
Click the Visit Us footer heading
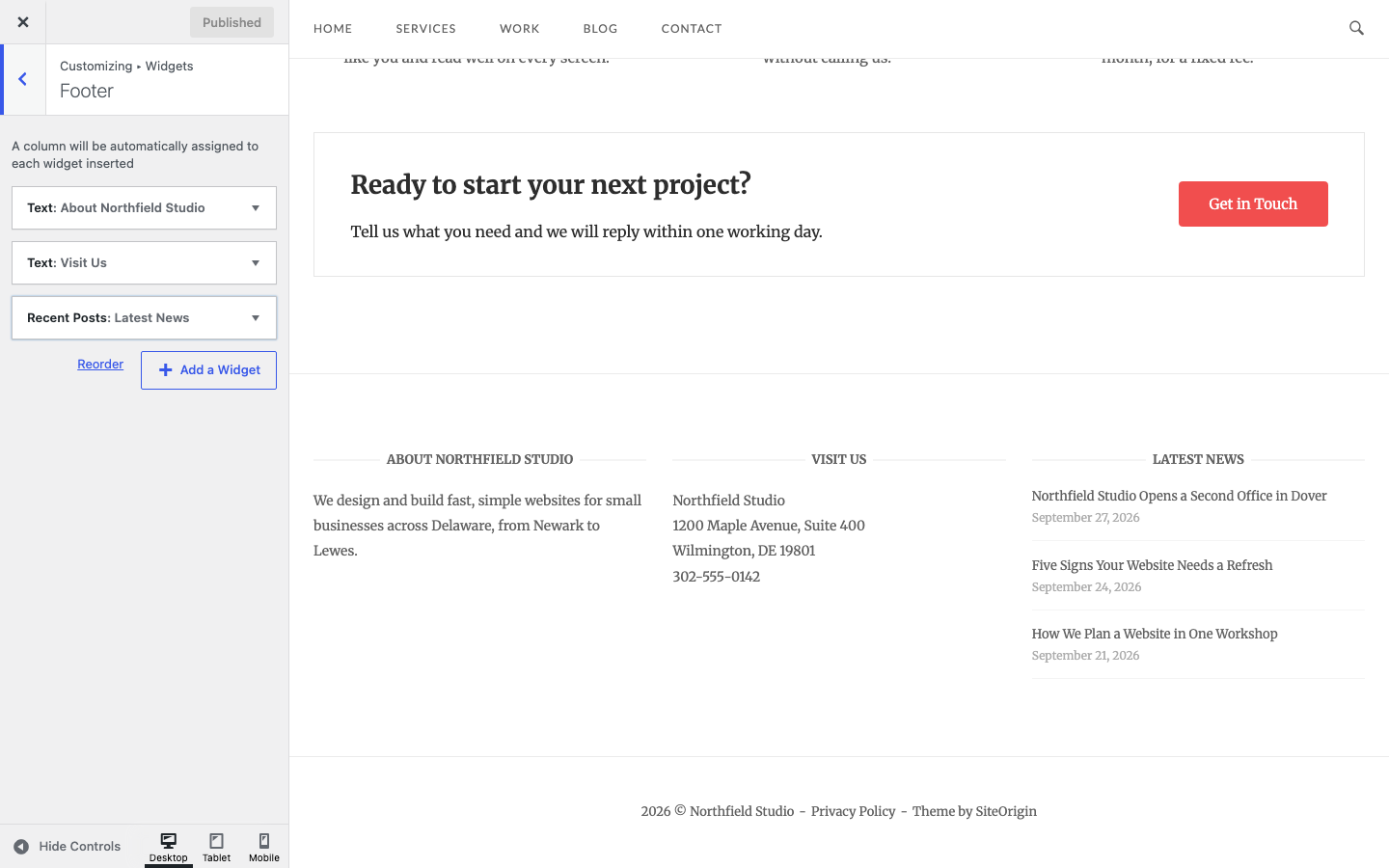coord(839,459)
